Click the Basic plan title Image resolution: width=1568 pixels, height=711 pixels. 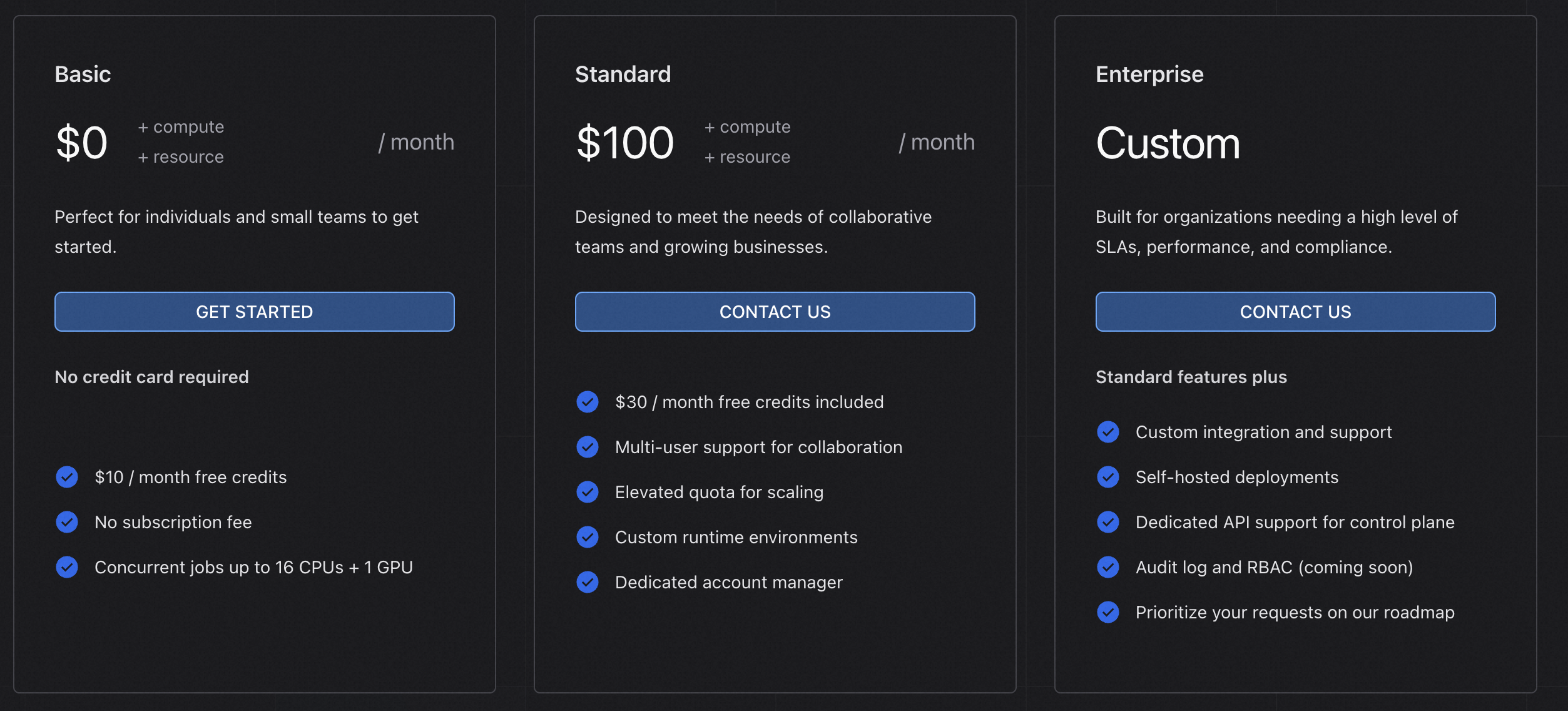pos(83,74)
